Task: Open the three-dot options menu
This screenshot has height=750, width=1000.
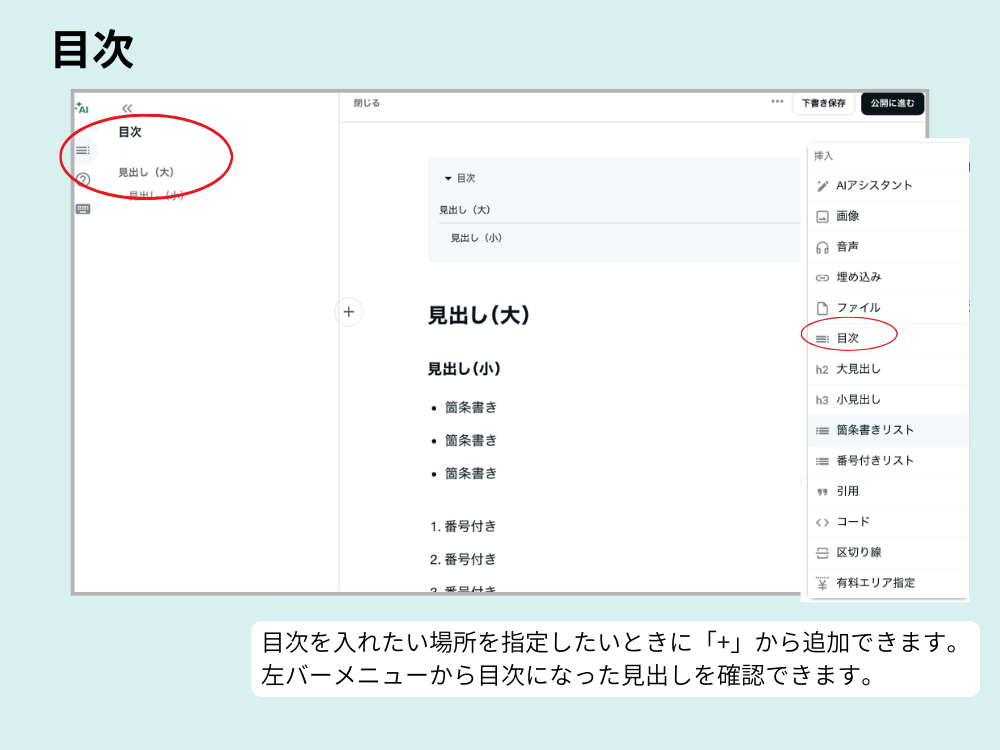Action: 778,102
